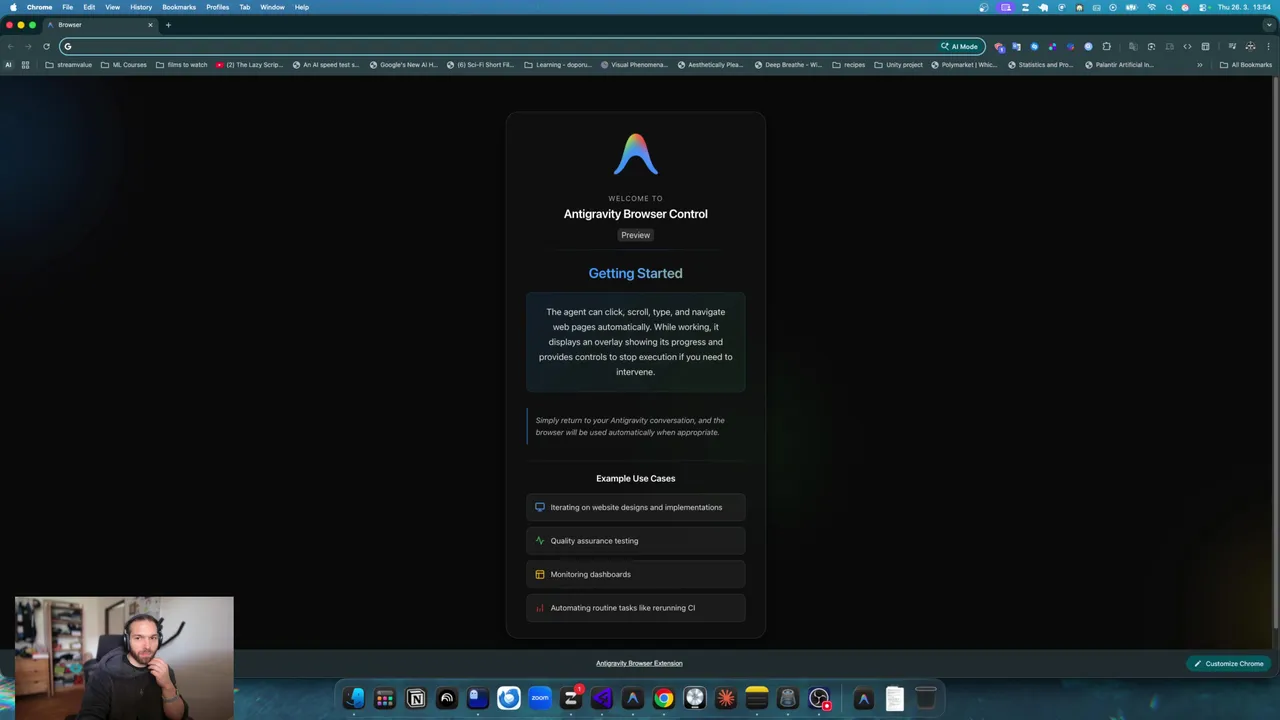Go back using the back arrow
The height and width of the screenshot is (720, 1280).
[10, 46]
